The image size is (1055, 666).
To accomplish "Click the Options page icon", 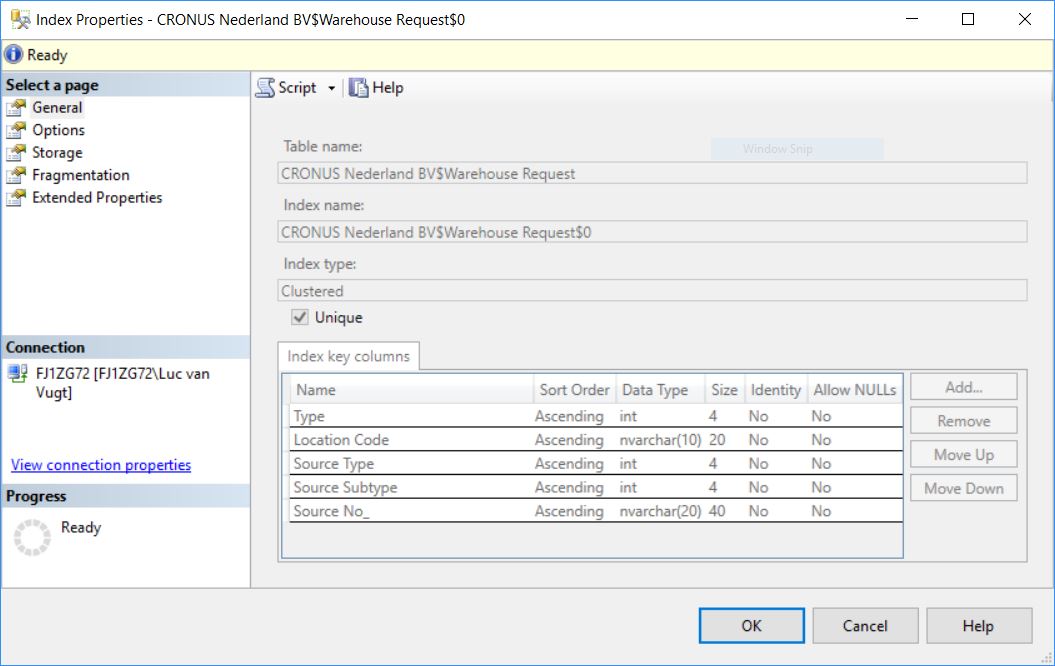I will [x=16, y=130].
